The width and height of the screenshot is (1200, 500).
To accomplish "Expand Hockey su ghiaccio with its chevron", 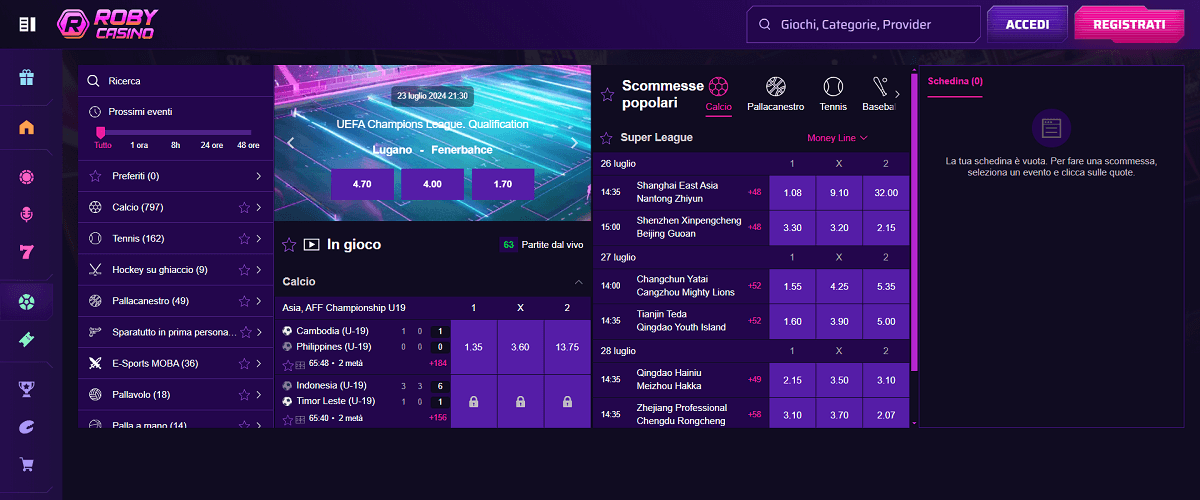I will [259, 269].
